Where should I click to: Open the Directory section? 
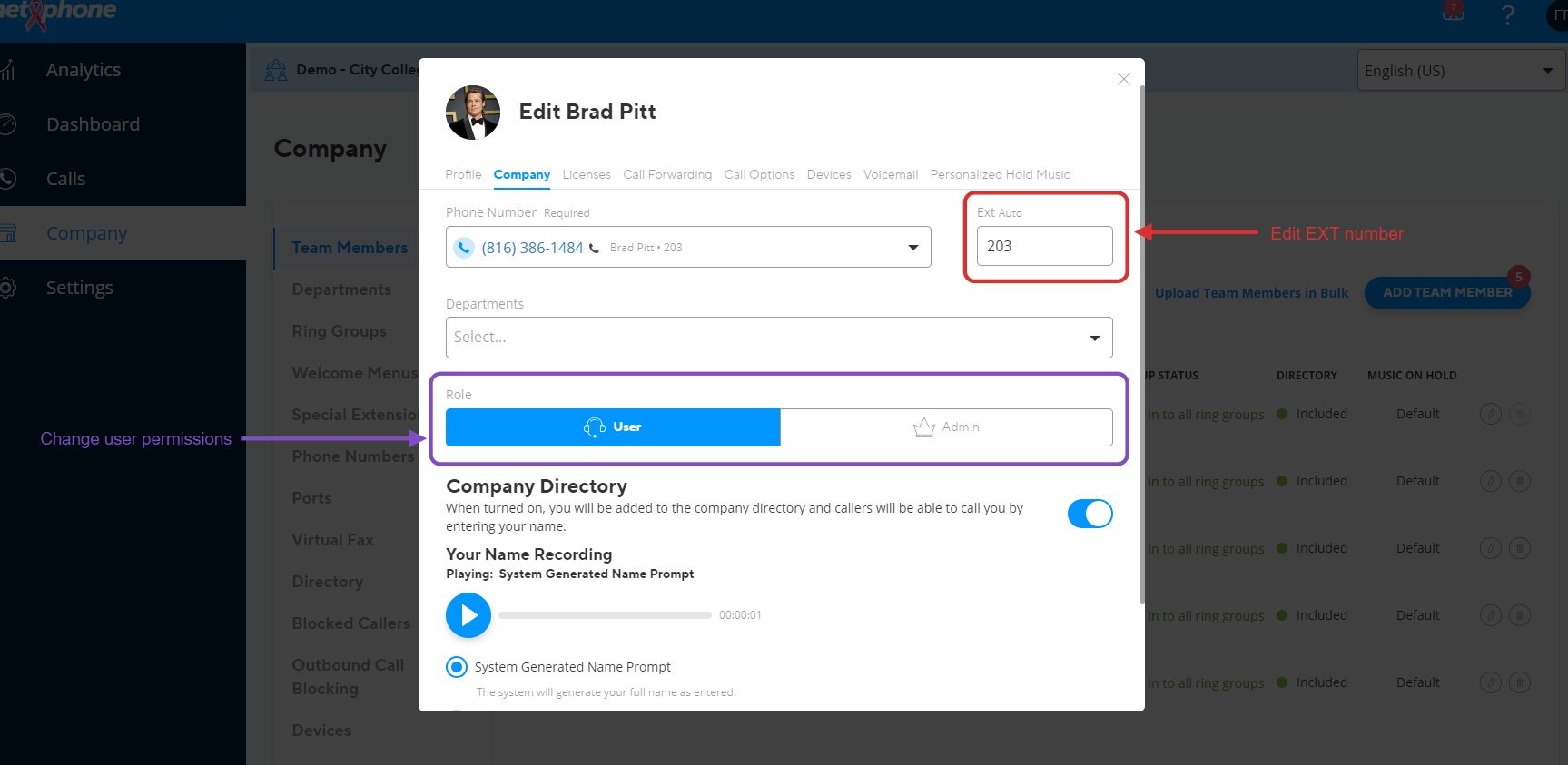pos(327,582)
